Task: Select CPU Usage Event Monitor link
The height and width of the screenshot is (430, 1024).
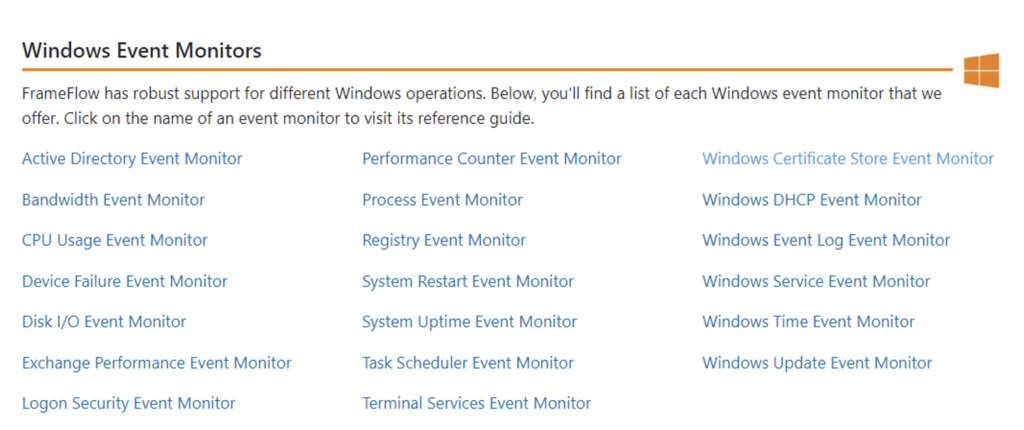Action: pos(115,240)
